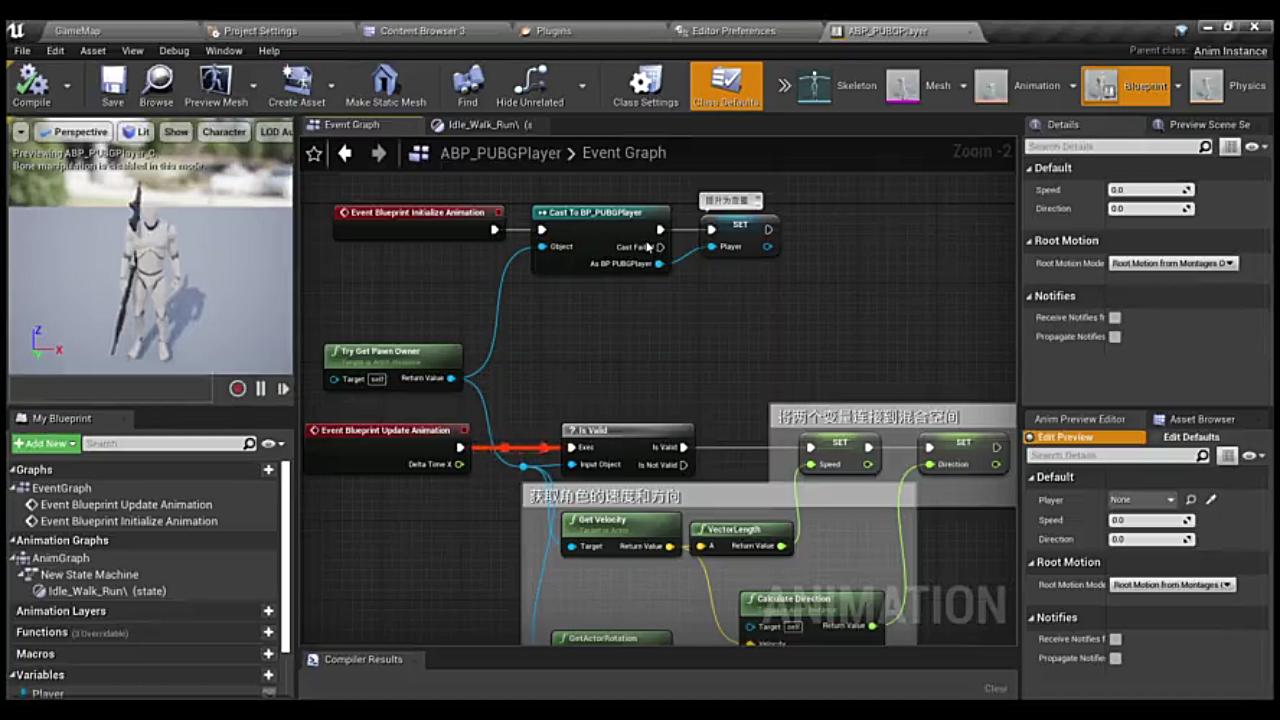
Task: Switch to Physics editor mode
Action: tap(1229, 86)
